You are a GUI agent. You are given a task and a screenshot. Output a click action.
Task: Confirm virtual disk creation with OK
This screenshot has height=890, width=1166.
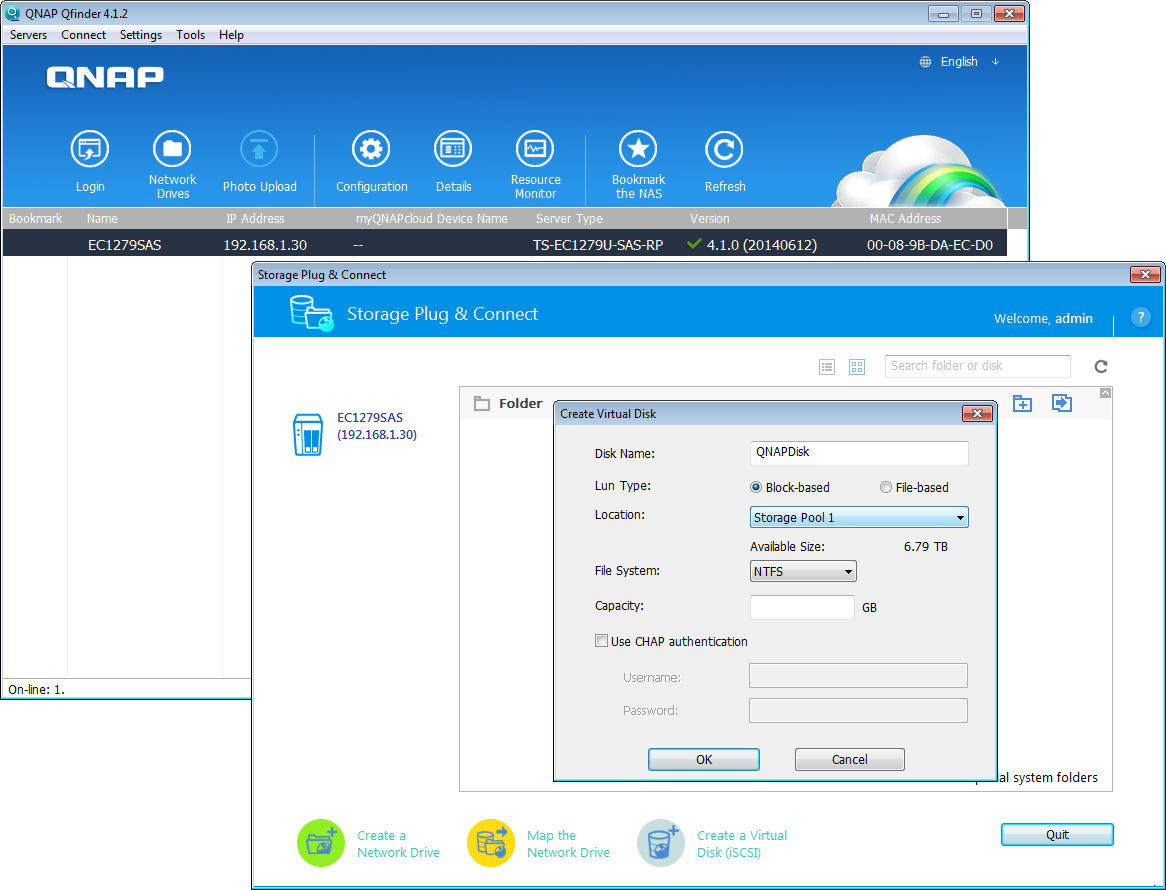pos(703,759)
